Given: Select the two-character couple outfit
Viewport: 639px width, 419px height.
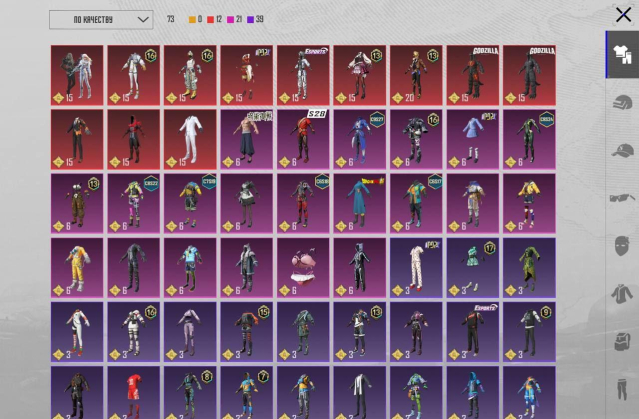Looking at the screenshot, I should coord(77,75).
